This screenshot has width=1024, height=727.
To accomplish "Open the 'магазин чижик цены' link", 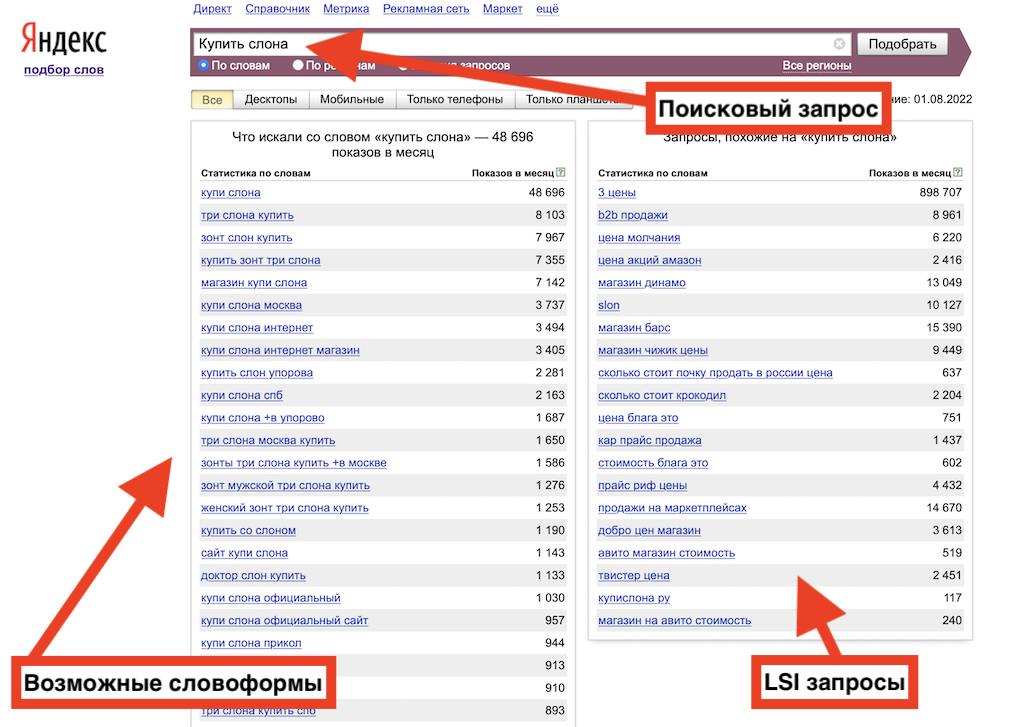I will tap(653, 350).
